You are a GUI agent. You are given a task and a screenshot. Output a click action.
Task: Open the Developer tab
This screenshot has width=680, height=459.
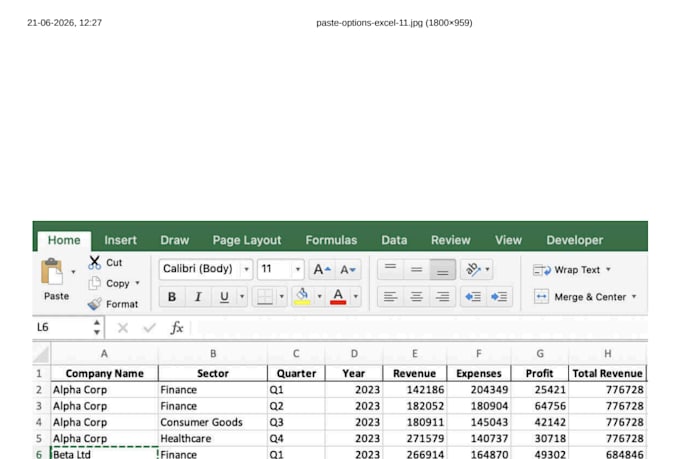pos(575,240)
